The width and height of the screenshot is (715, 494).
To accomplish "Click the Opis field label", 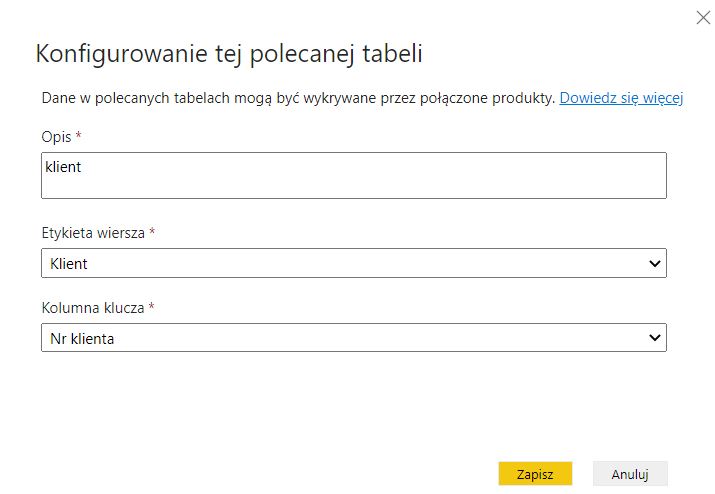I will point(55,136).
